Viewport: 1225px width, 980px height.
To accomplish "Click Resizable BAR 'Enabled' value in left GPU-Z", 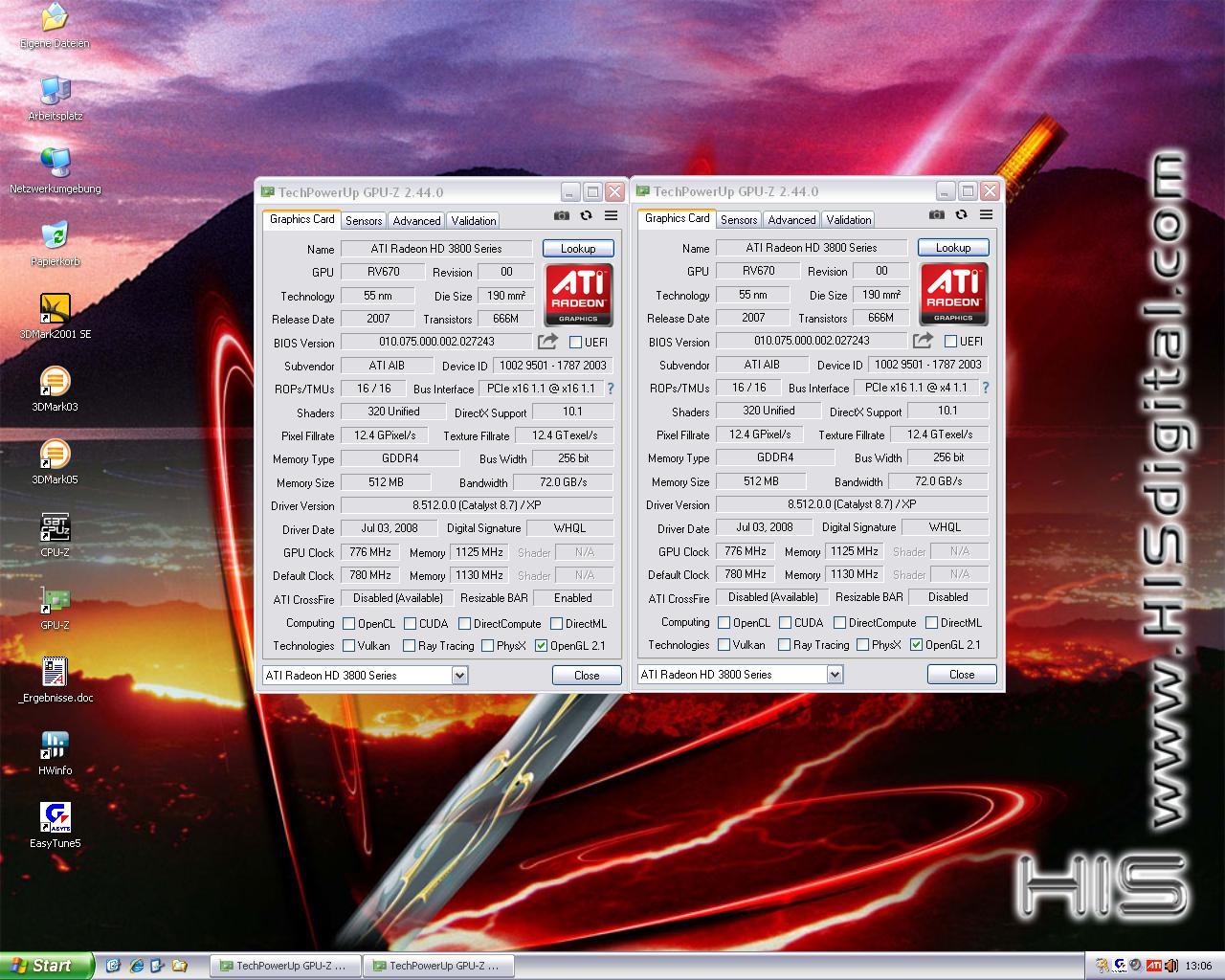I will (573, 598).
